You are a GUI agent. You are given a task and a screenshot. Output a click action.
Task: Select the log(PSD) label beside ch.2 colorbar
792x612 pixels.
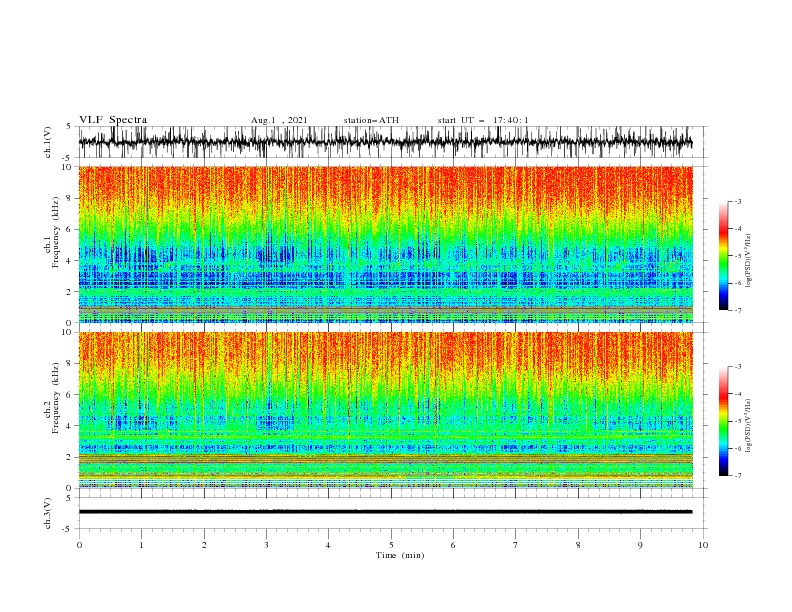click(748, 426)
